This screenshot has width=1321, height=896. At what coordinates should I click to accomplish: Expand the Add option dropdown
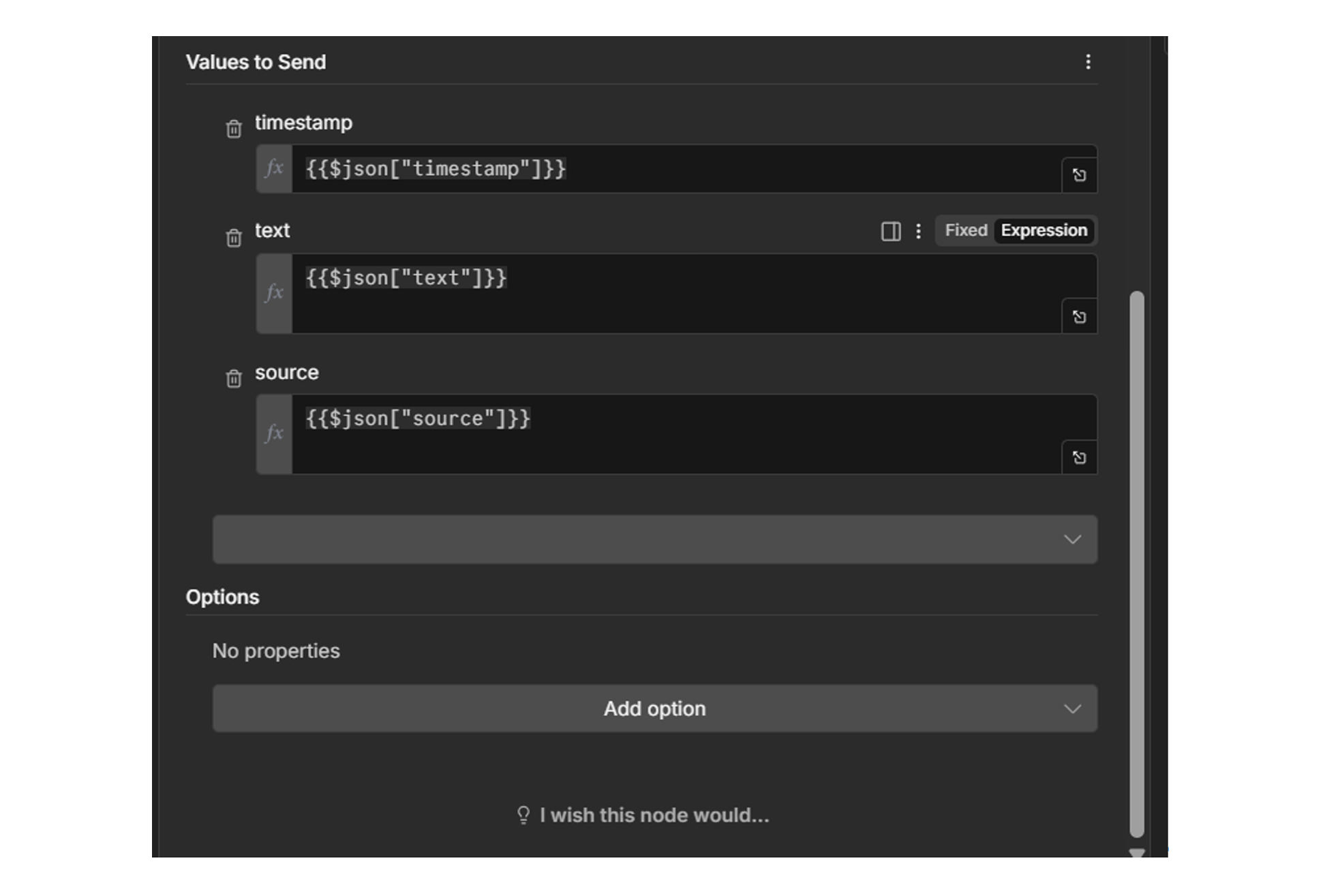[x=654, y=709]
